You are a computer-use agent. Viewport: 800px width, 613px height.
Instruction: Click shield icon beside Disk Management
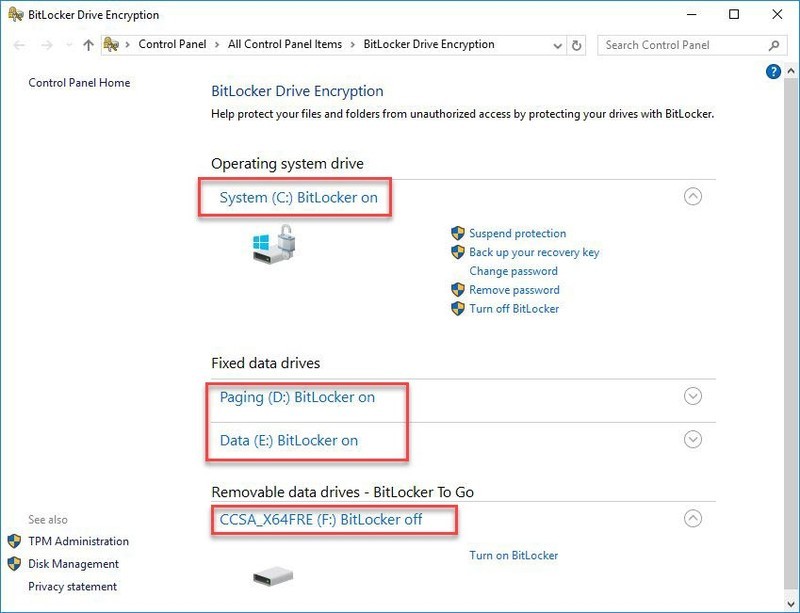pos(14,563)
